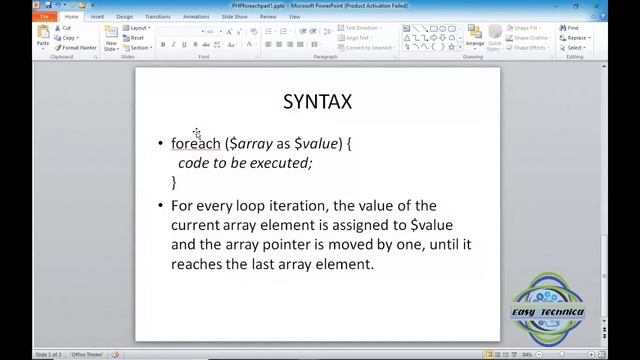Toggle text Shadow formatting
This screenshot has height=360, width=640.
(195, 44)
